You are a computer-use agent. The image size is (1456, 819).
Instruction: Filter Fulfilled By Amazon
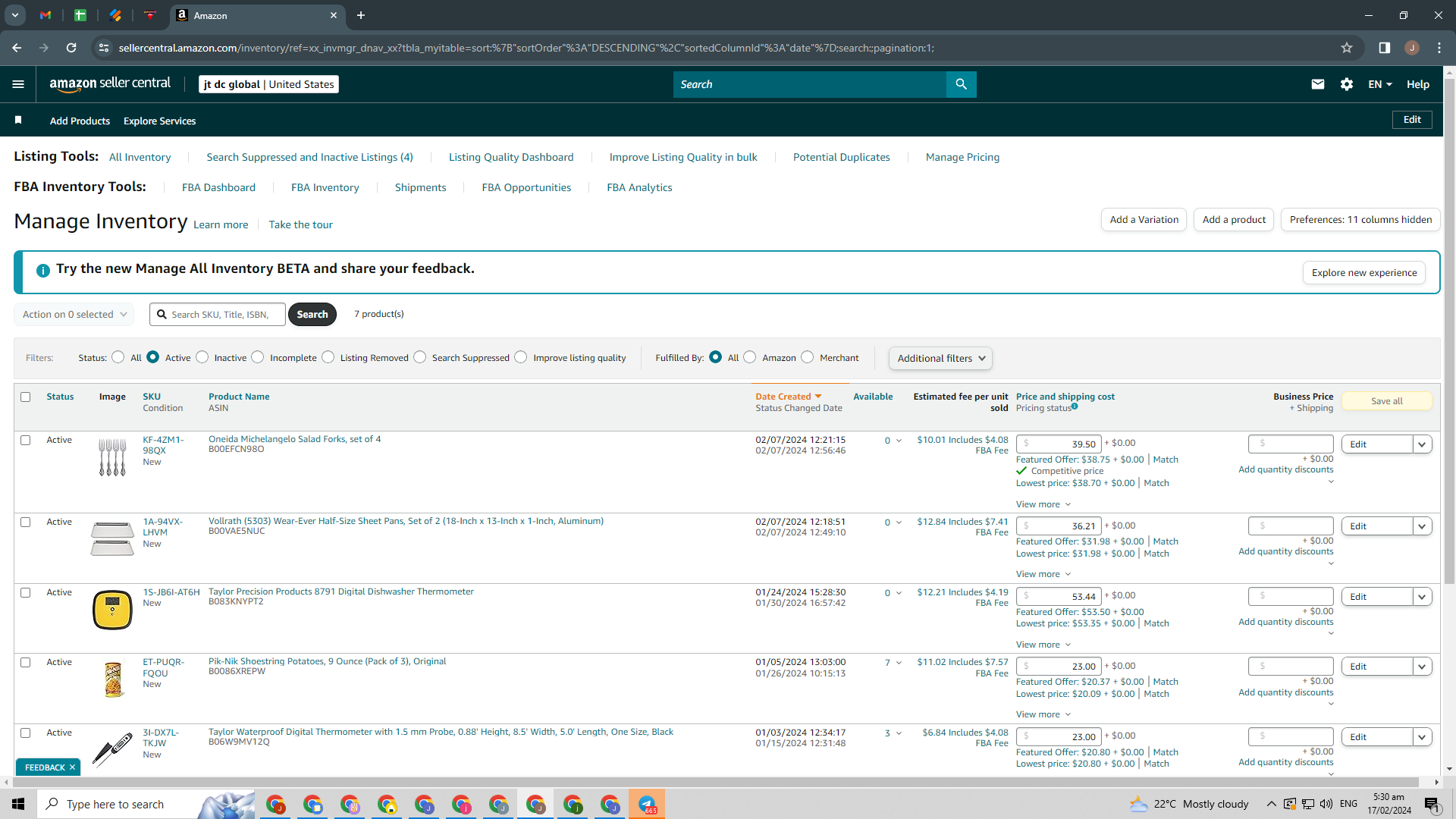[x=750, y=357]
